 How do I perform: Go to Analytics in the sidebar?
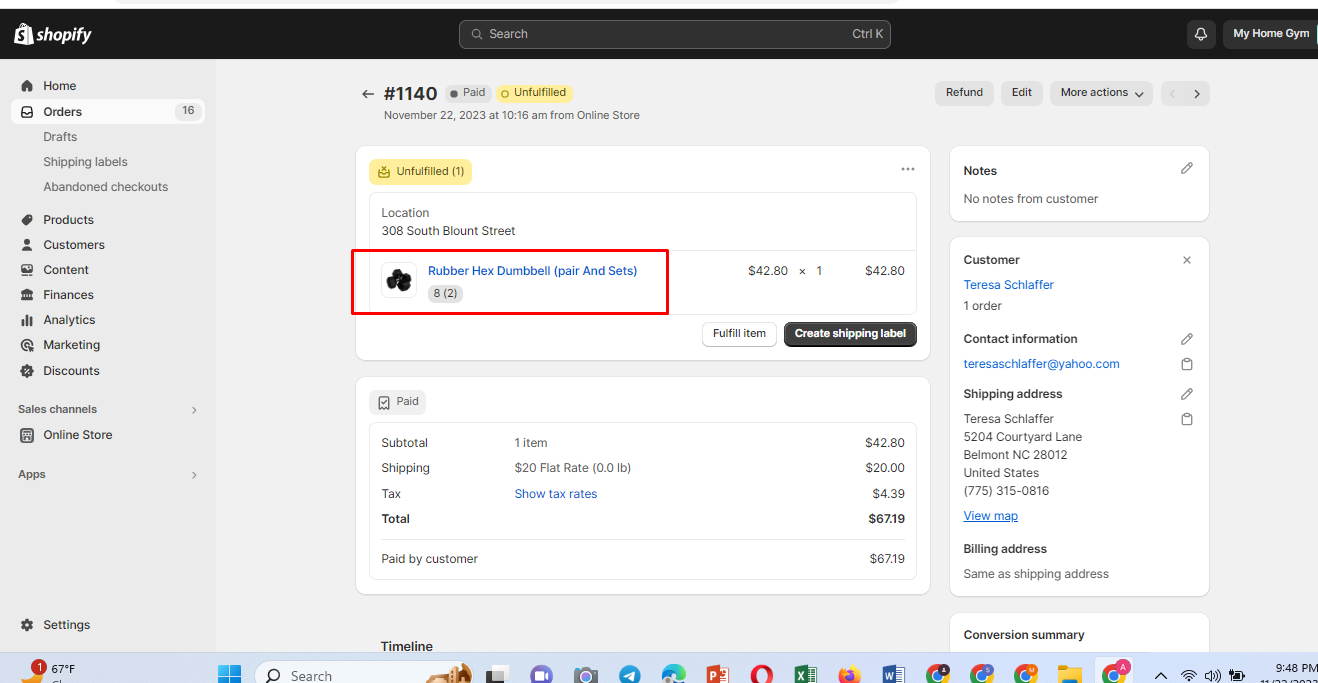pyautogui.click(x=69, y=320)
